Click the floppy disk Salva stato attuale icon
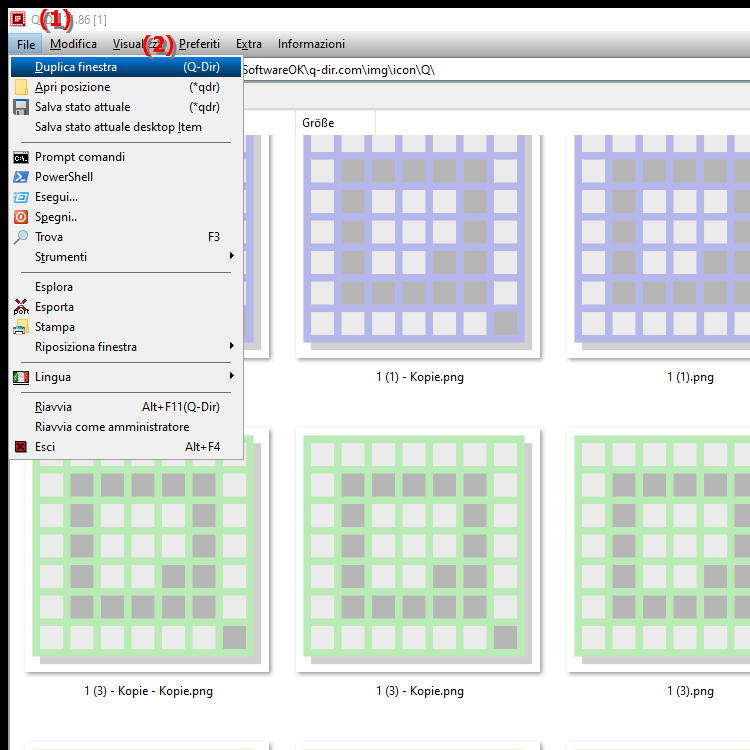Image resolution: width=750 pixels, height=750 pixels. pos(21,107)
